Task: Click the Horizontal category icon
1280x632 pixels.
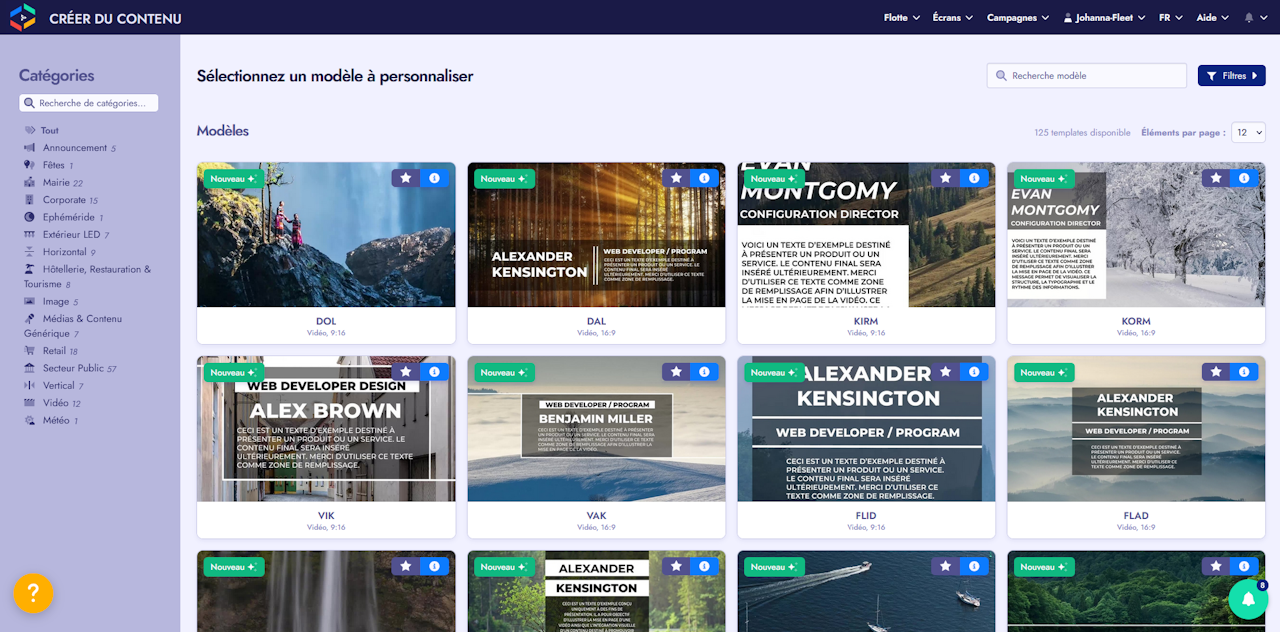Action: (x=30, y=252)
